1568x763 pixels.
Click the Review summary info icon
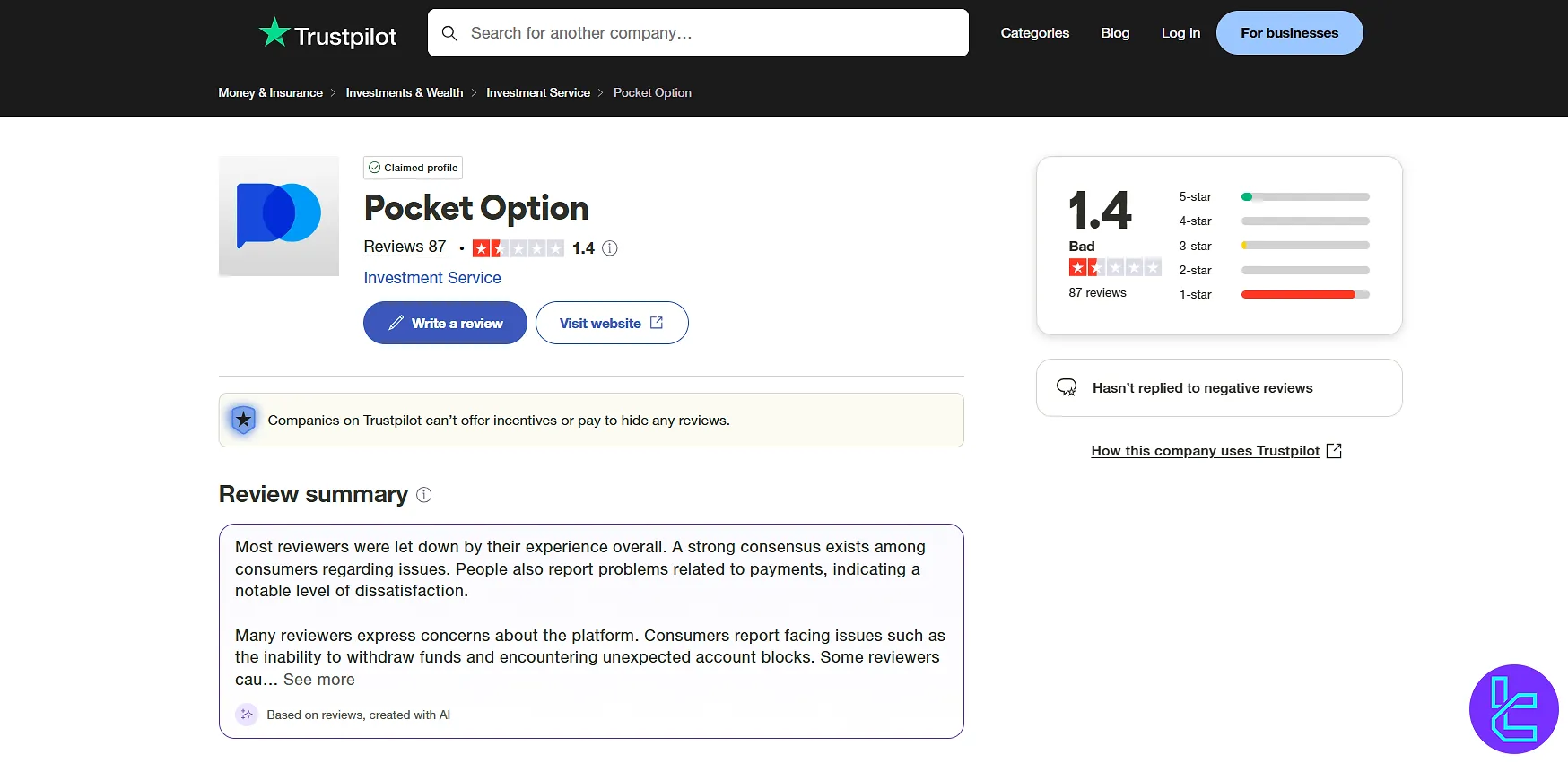click(424, 495)
